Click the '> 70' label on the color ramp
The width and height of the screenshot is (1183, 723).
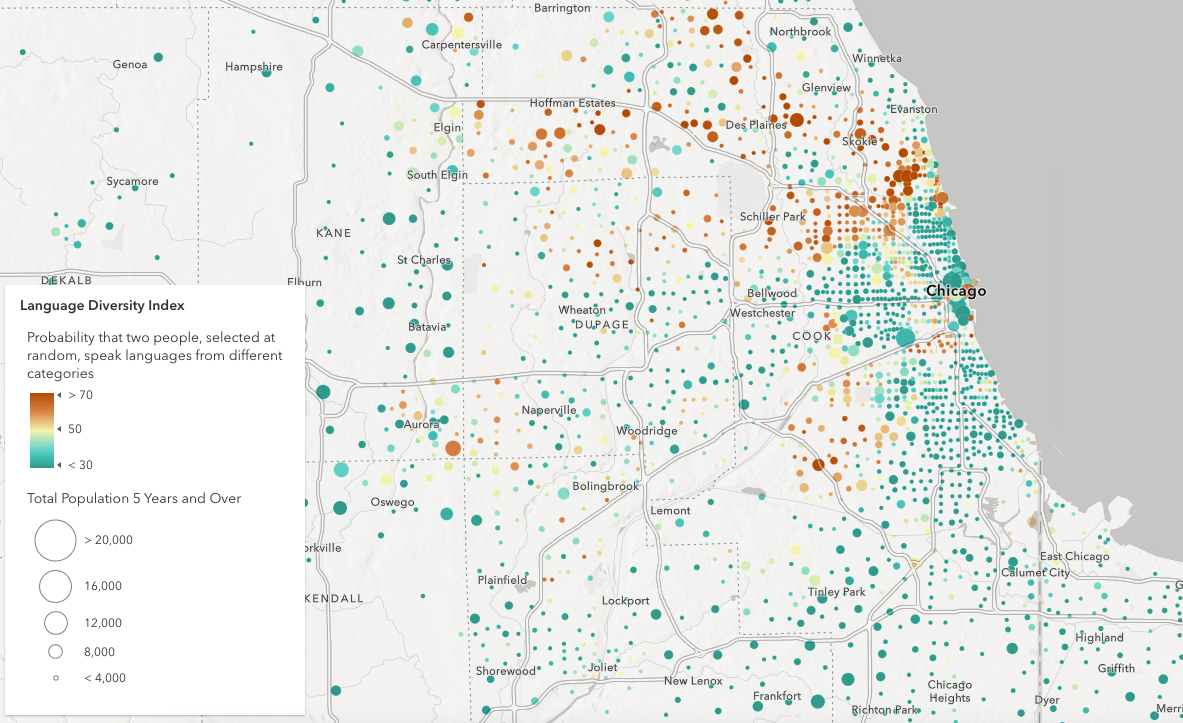point(80,395)
